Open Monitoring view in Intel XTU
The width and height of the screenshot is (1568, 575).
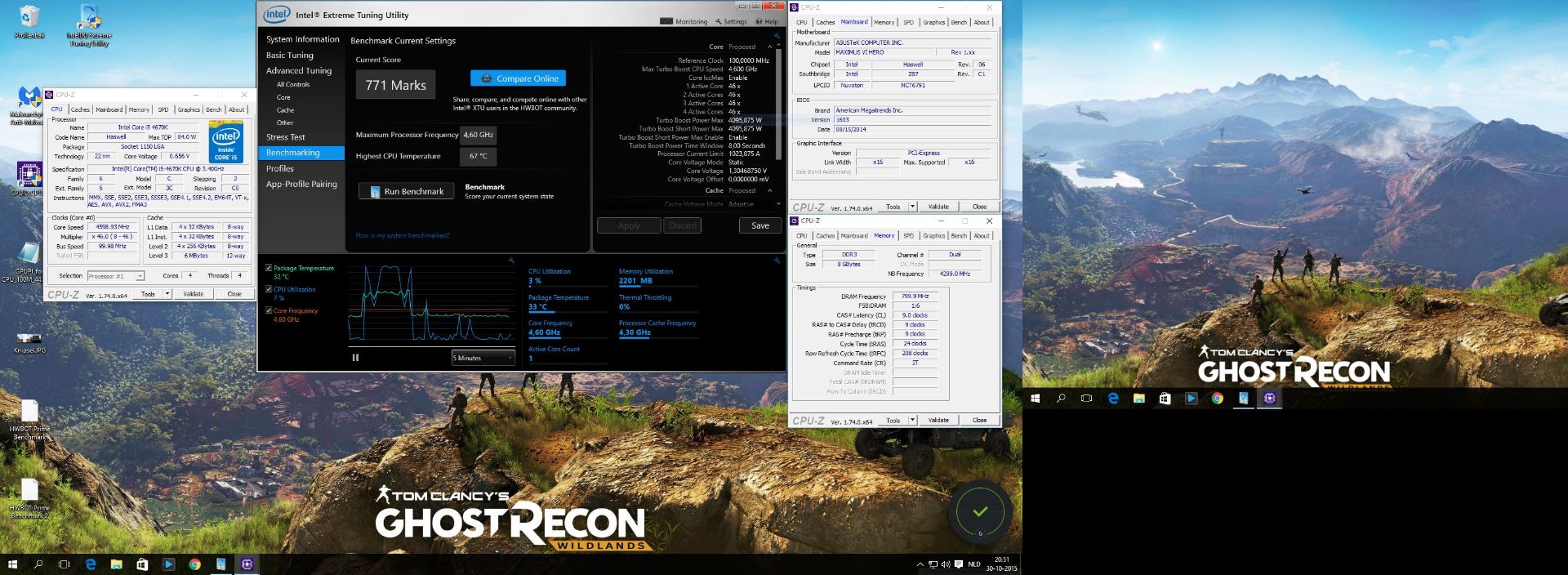684,21
